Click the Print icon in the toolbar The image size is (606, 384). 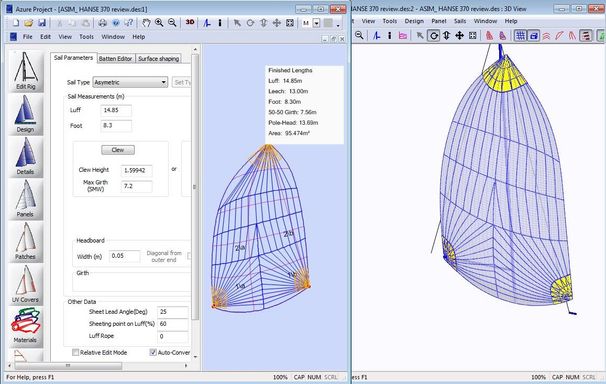102,23
